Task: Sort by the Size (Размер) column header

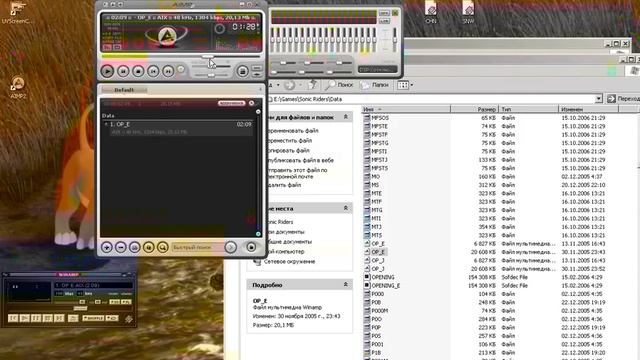Action: pyautogui.click(x=474, y=109)
